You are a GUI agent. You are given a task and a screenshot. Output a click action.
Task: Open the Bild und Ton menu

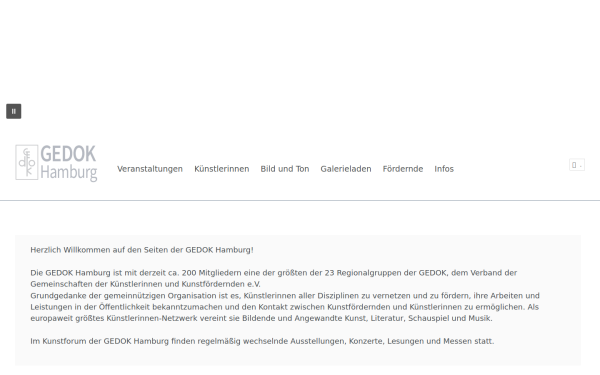(x=285, y=169)
